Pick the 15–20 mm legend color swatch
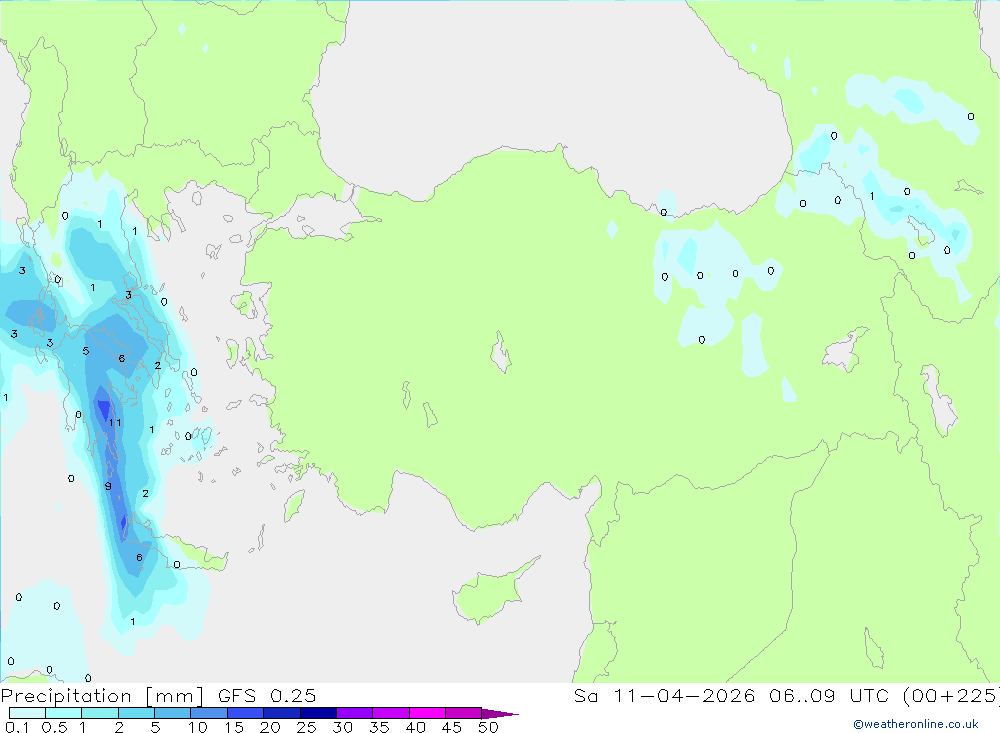The image size is (1000, 733). click(x=246, y=713)
